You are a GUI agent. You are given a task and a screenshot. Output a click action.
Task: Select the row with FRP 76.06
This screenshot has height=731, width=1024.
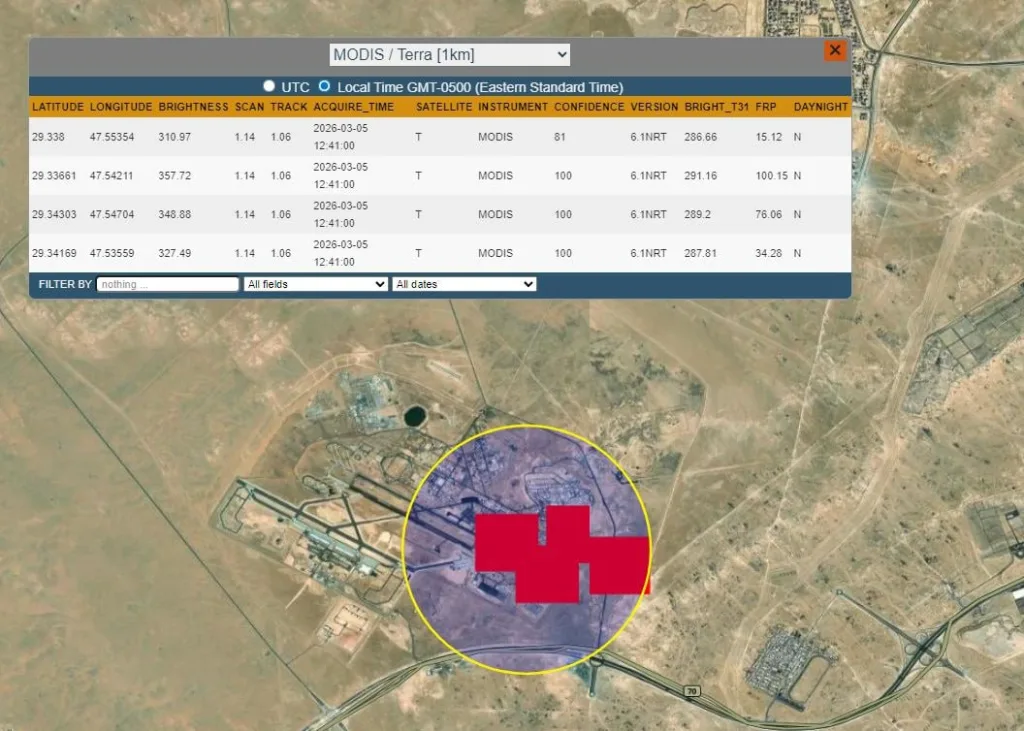[x=440, y=214]
